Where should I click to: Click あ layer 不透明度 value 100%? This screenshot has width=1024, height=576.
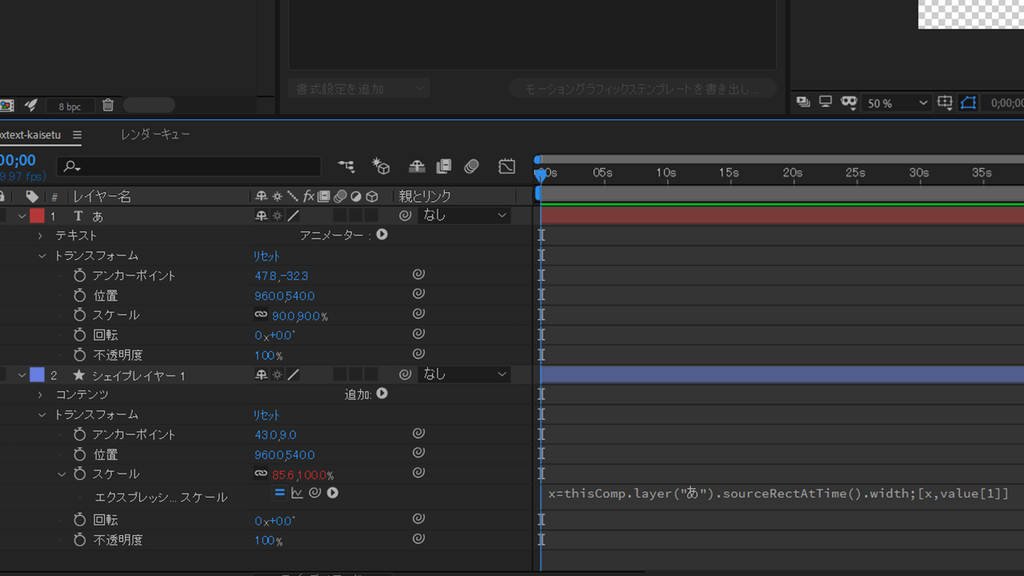click(x=268, y=356)
